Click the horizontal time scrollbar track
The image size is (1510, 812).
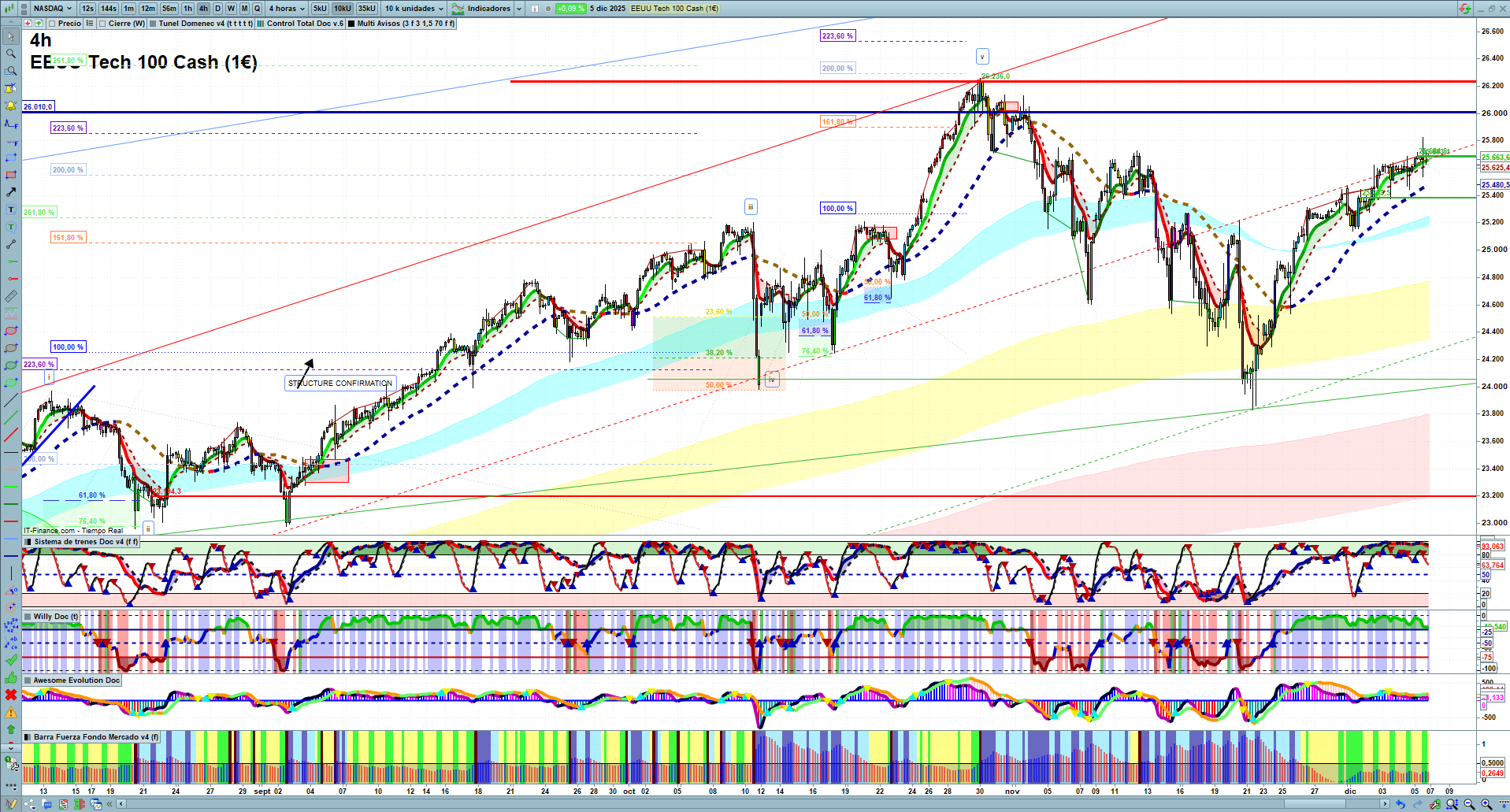[752, 804]
